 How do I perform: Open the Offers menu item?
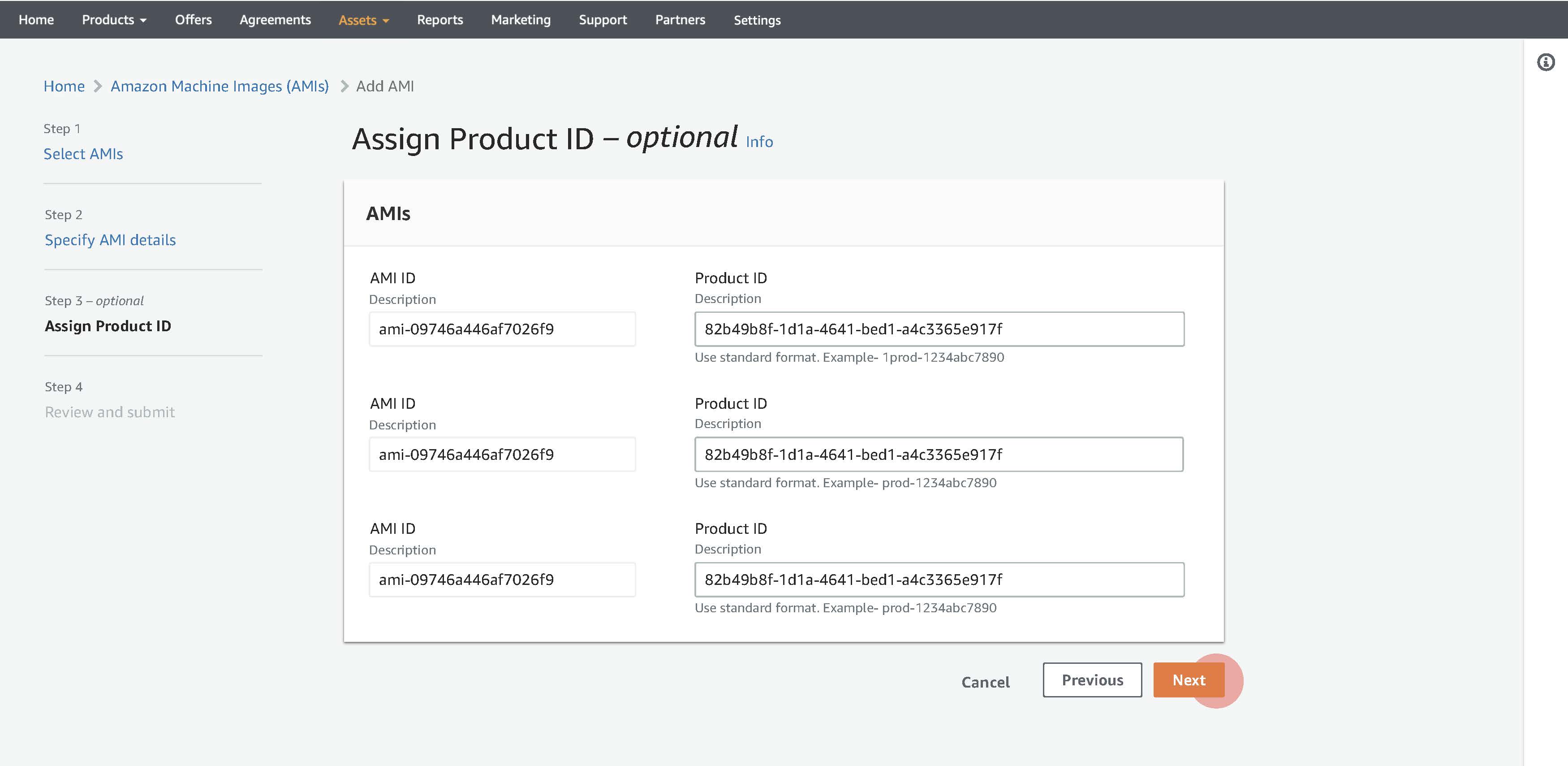point(193,19)
